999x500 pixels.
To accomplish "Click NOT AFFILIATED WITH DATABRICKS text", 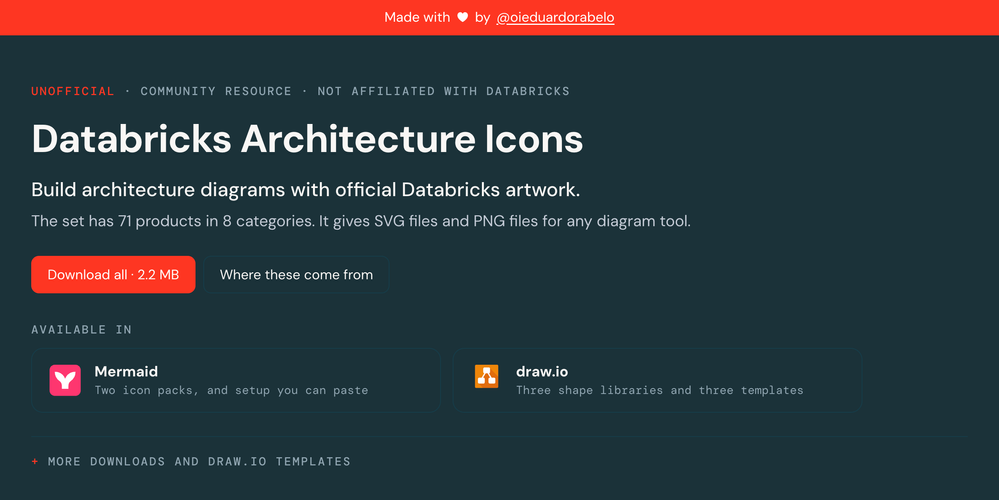I will (x=443, y=91).
